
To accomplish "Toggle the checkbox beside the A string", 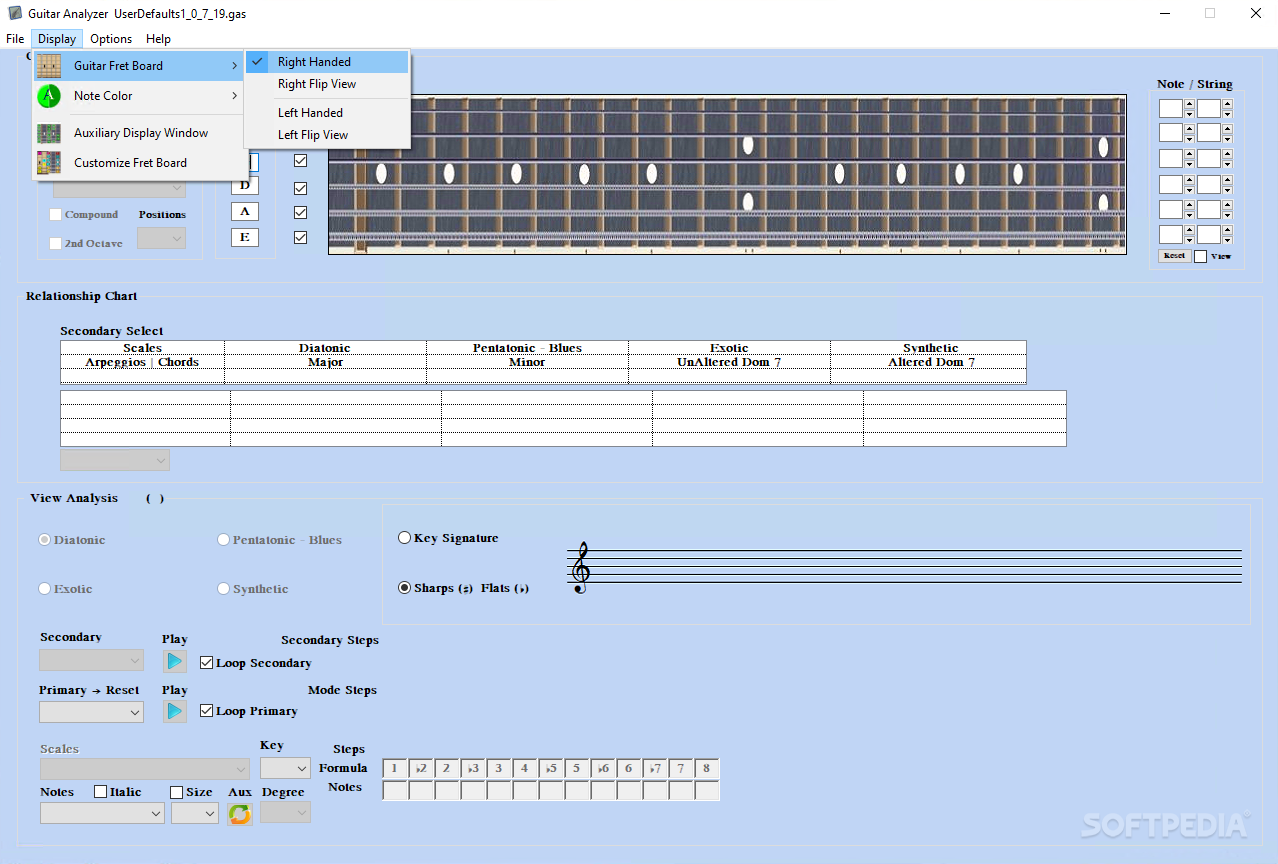I will coord(300,212).
